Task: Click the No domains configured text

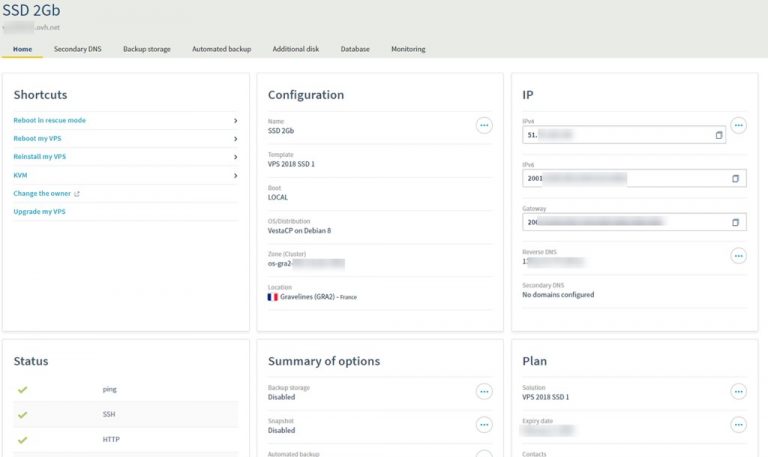Action: coord(558,295)
